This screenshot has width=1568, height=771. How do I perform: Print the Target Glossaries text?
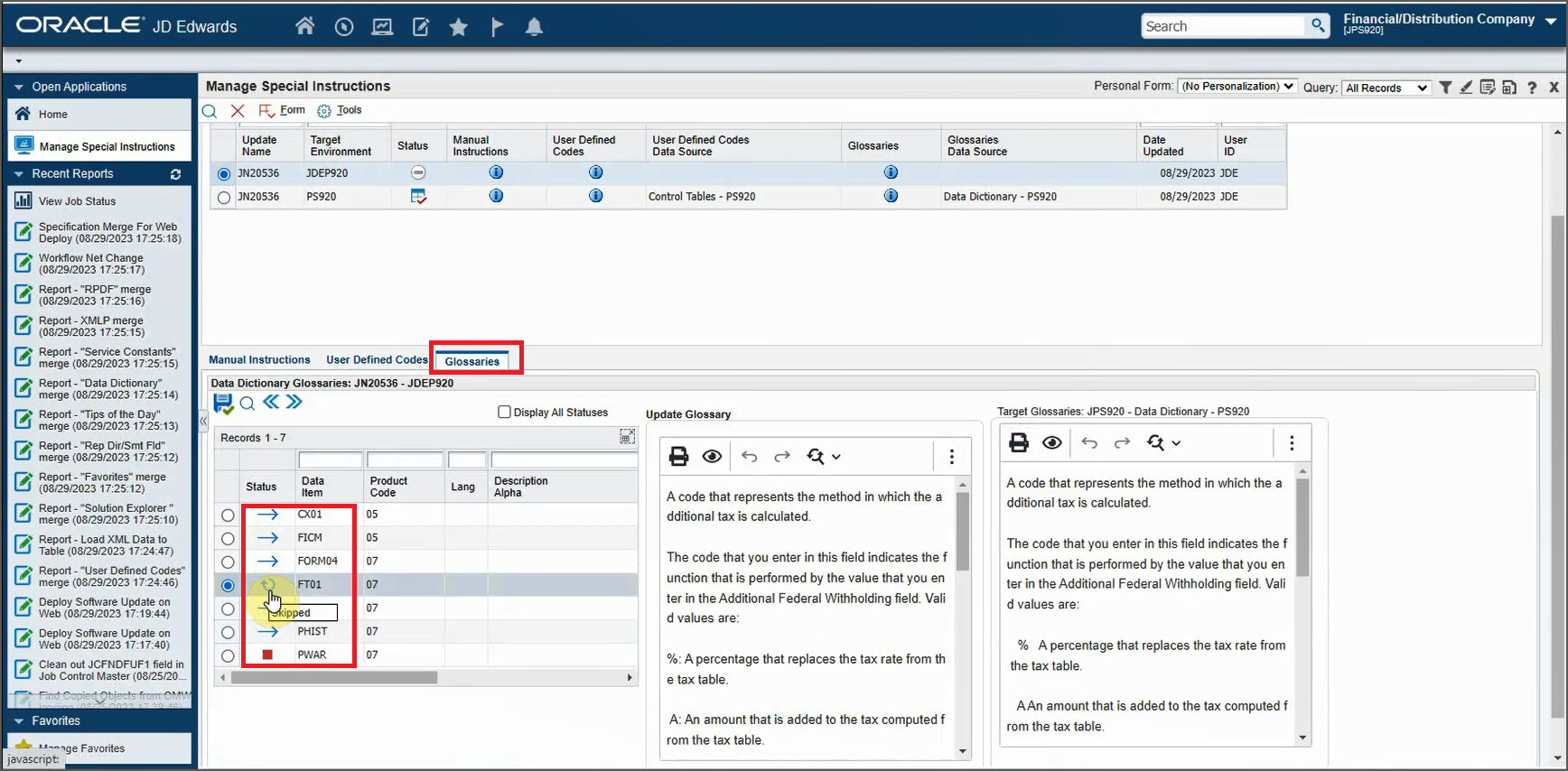click(x=1019, y=442)
